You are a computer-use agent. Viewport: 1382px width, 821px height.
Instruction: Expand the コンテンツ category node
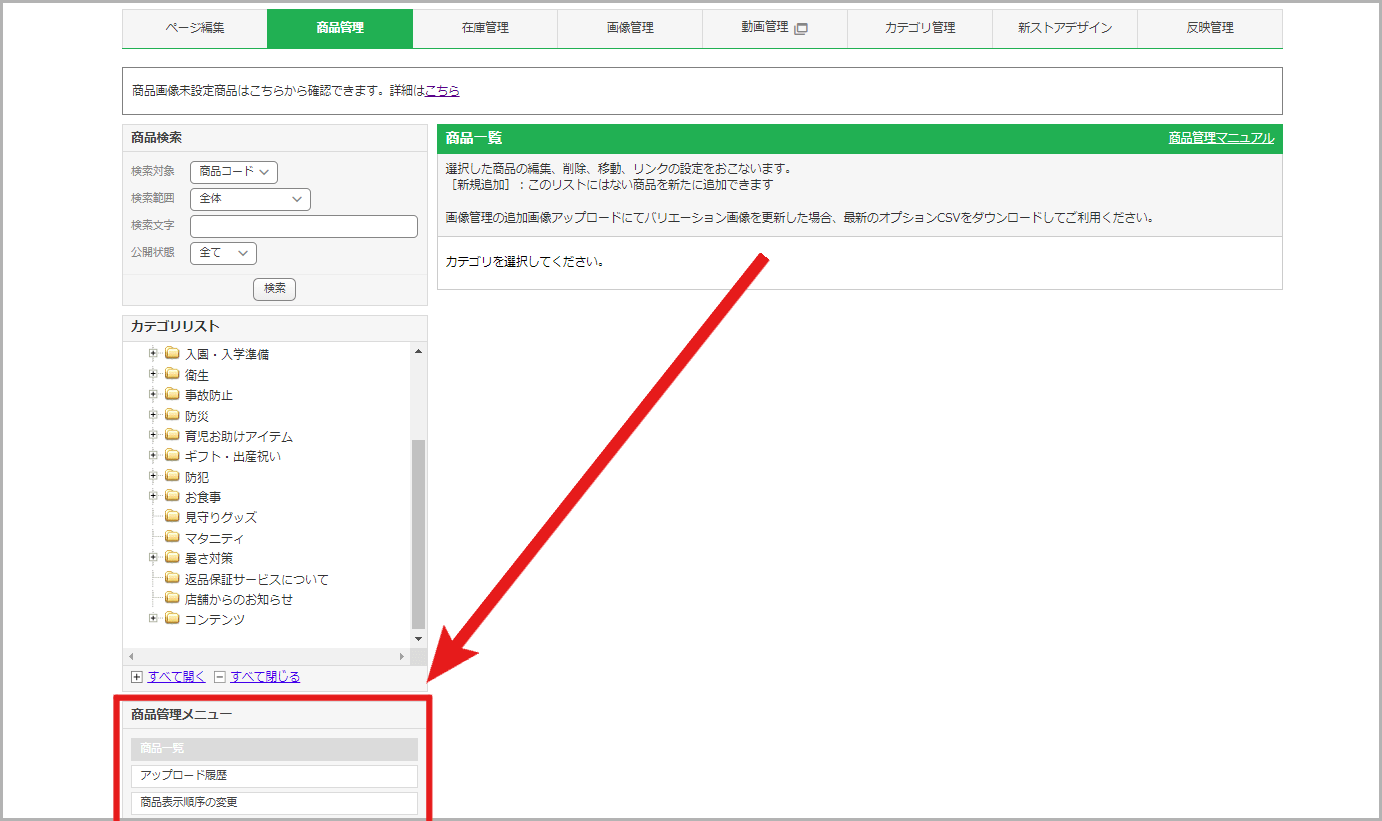154,619
